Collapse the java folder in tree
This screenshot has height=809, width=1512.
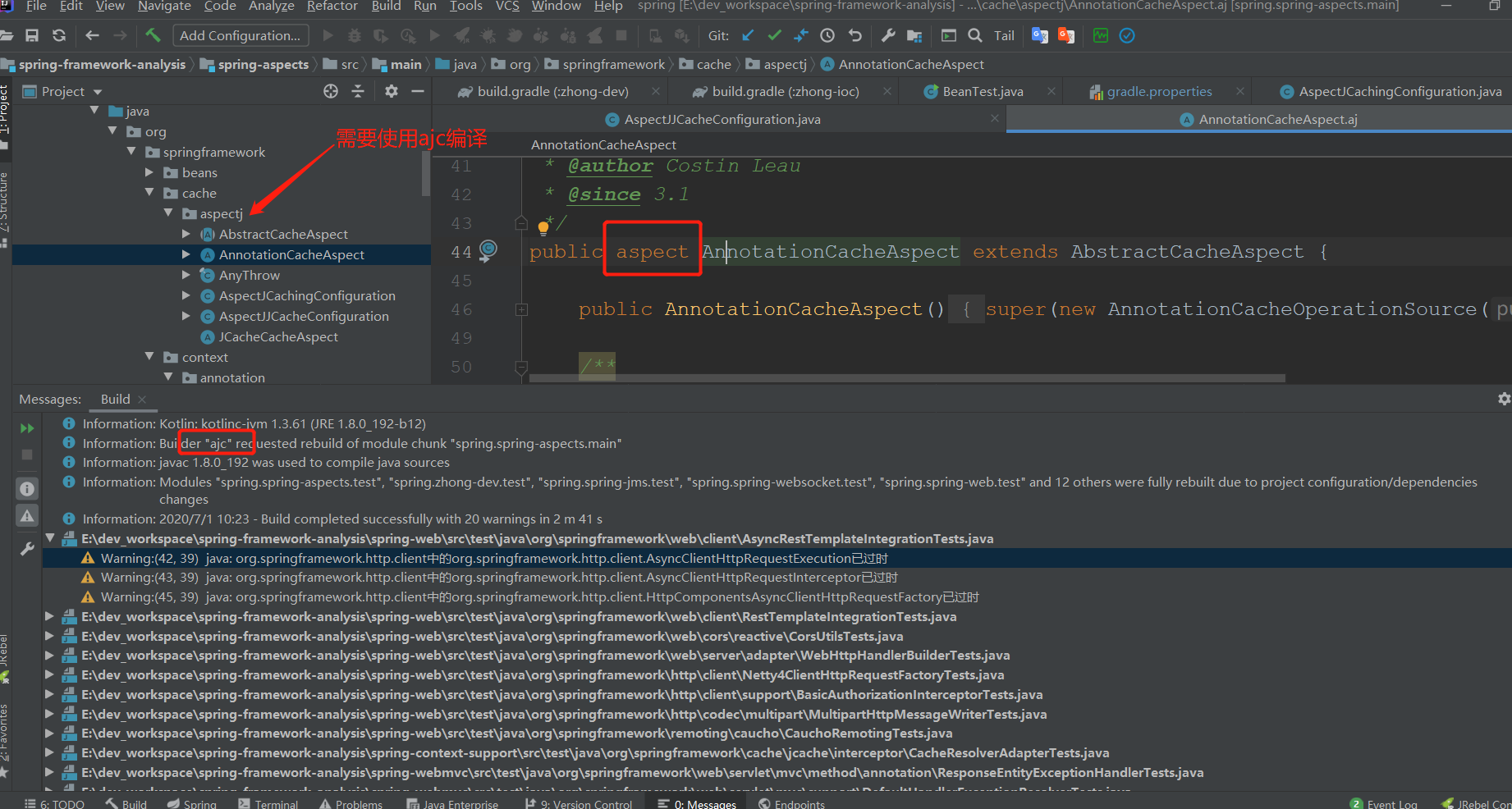(94, 110)
